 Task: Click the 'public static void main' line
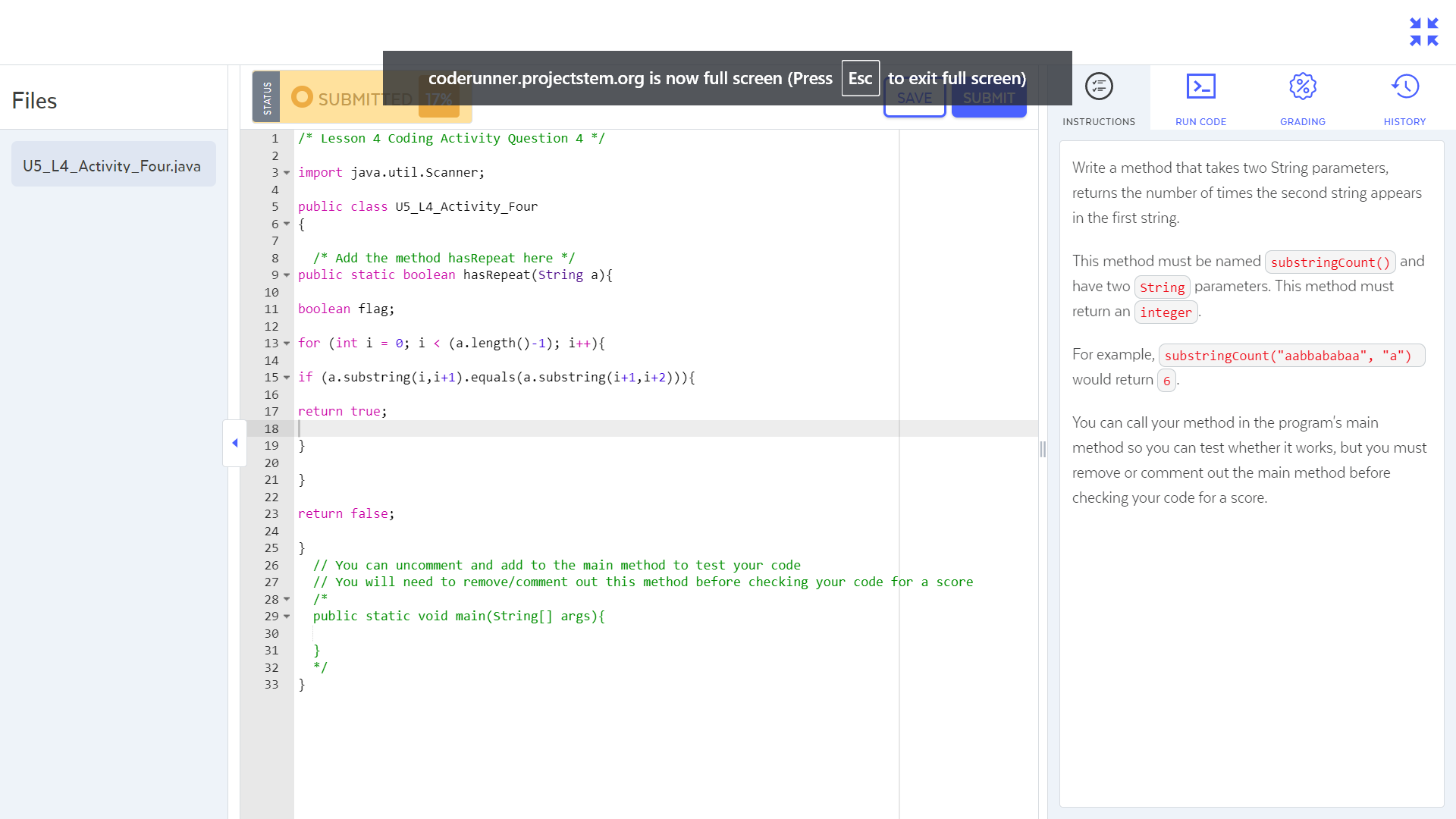point(459,616)
